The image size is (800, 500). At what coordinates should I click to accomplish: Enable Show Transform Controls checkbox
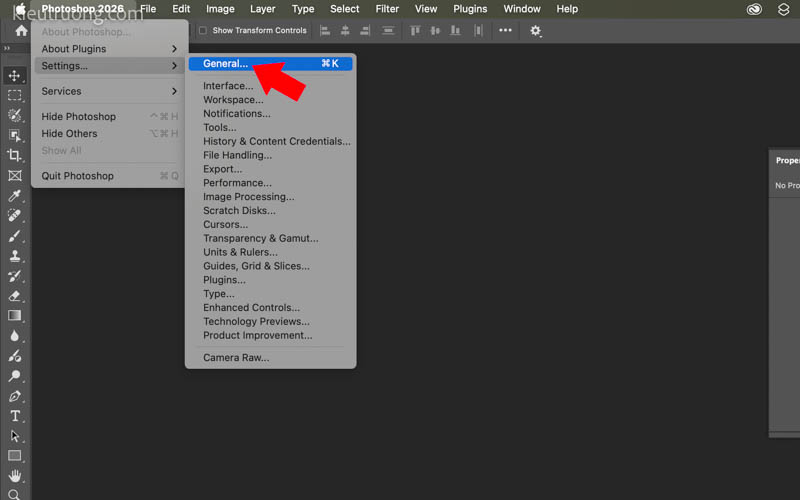coord(203,31)
